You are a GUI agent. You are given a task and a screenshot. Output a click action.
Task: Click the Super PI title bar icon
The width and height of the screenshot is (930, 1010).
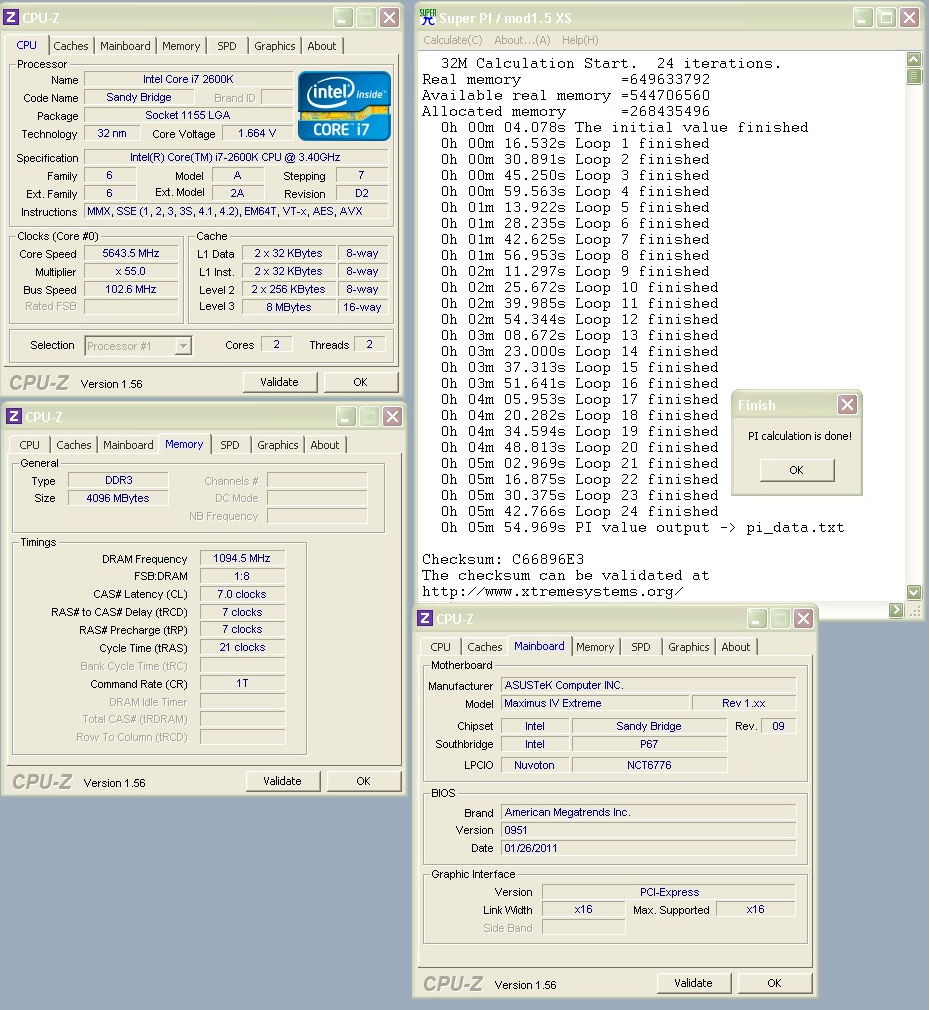pos(428,17)
